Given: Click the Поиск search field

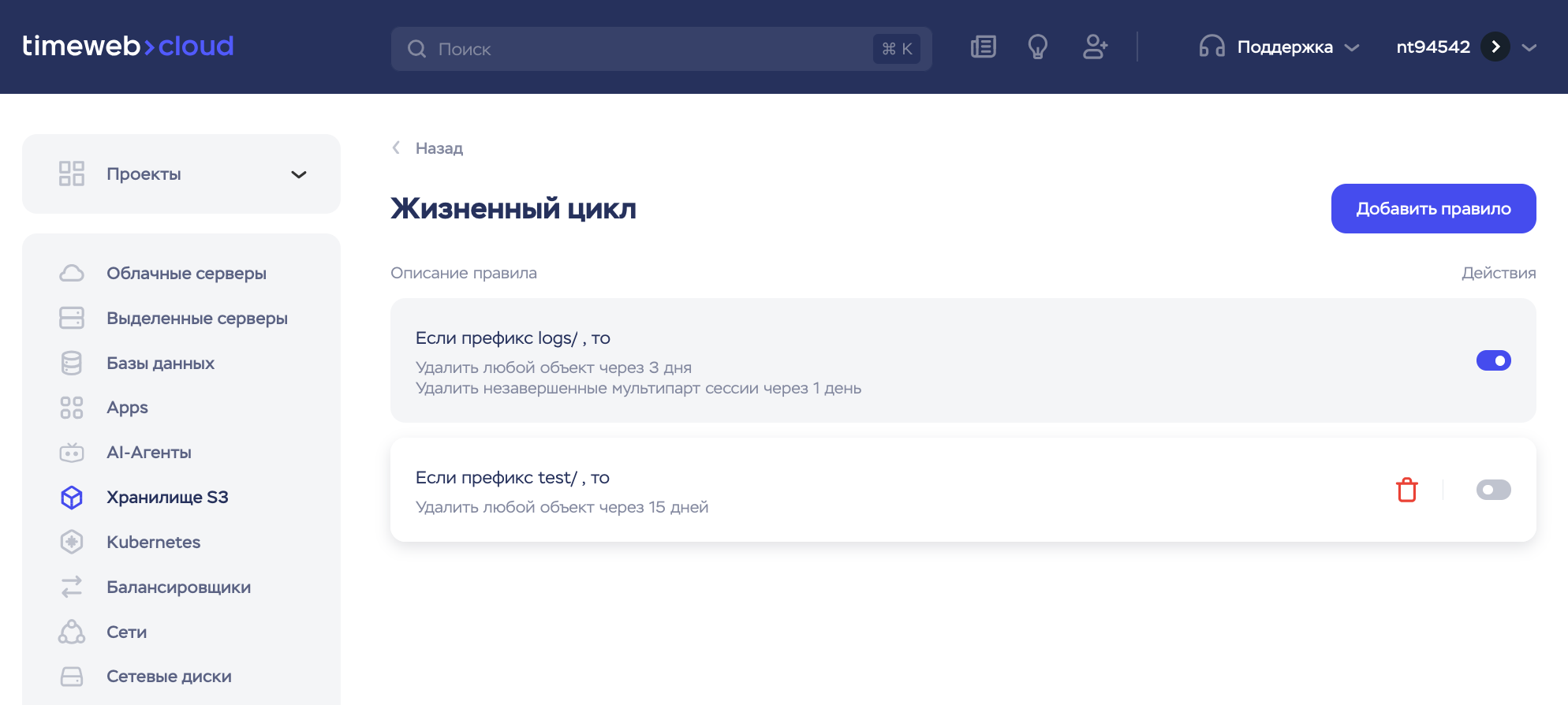Looking at the screenshot, I should (x=647, y=49).
